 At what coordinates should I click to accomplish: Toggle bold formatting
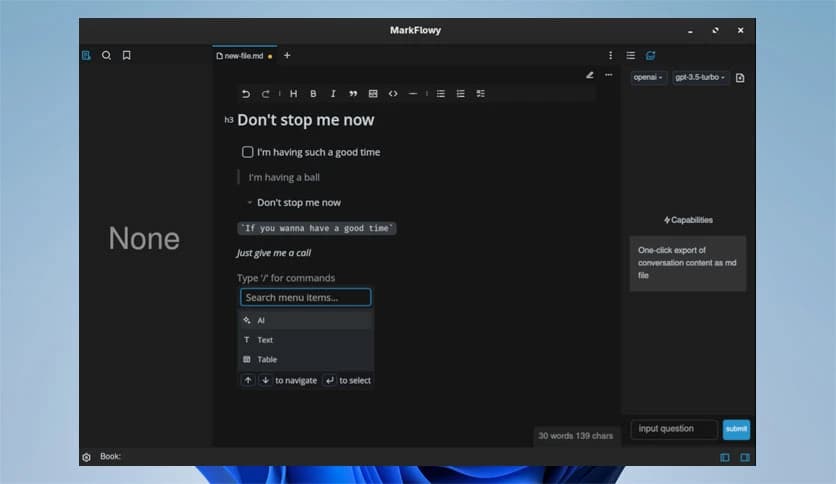(x=314, y=94)
